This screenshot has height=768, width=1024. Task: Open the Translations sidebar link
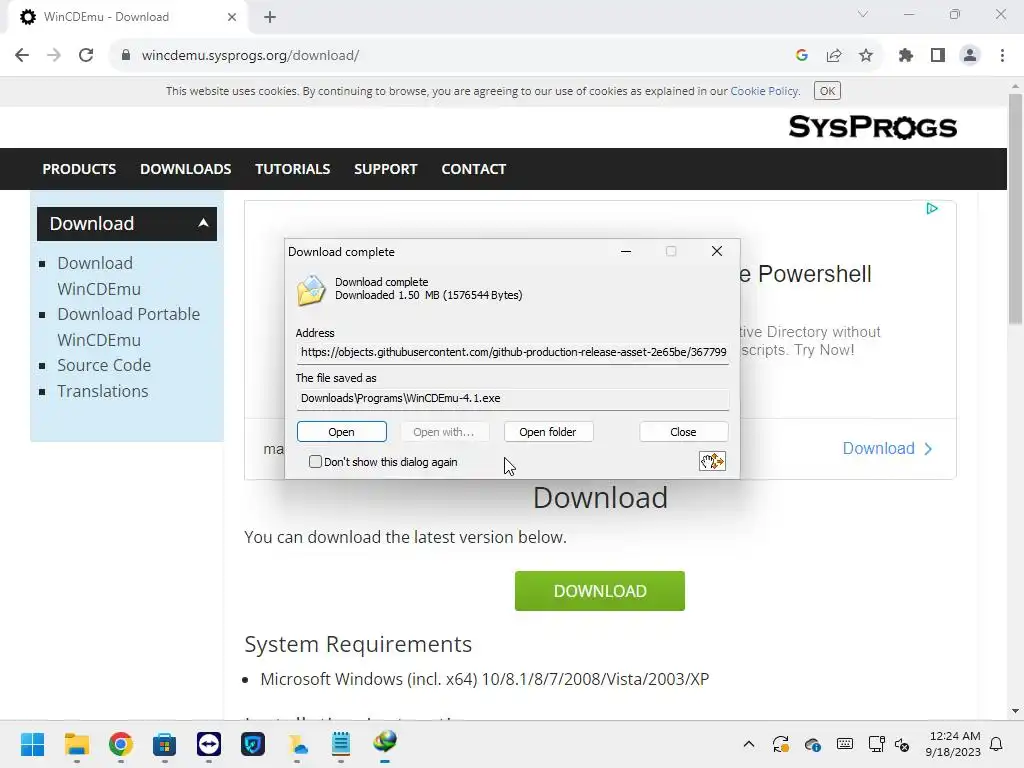103,391
